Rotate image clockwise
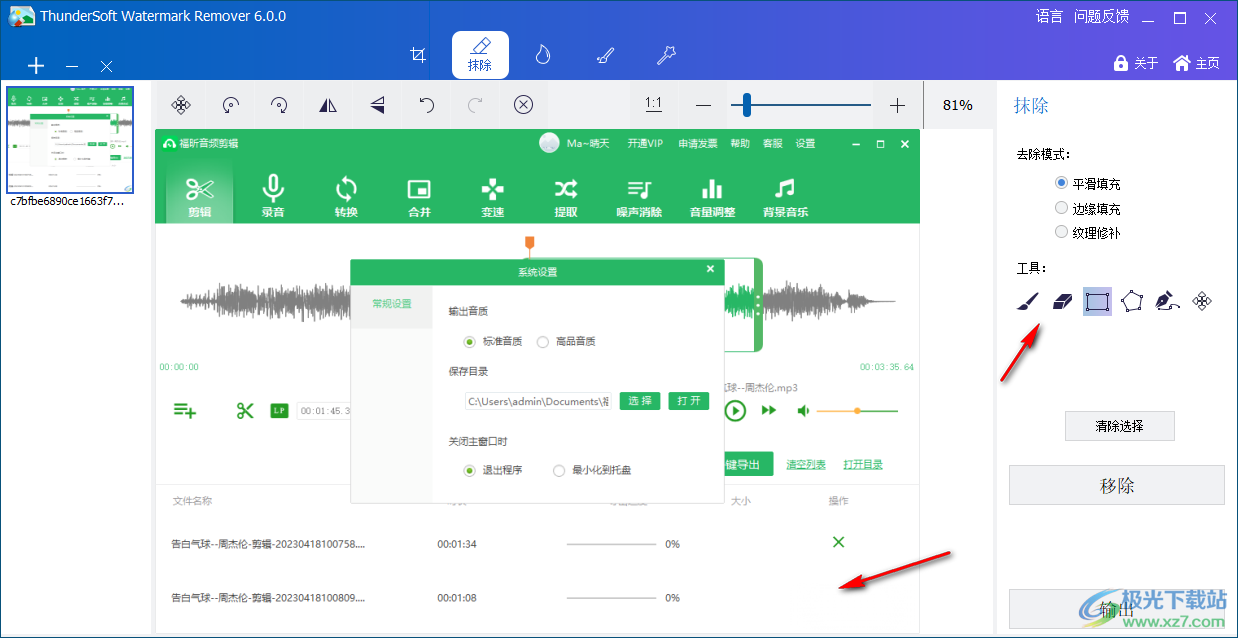The height and width of the screenshot is (638, 1238). [x=279, y=105]
